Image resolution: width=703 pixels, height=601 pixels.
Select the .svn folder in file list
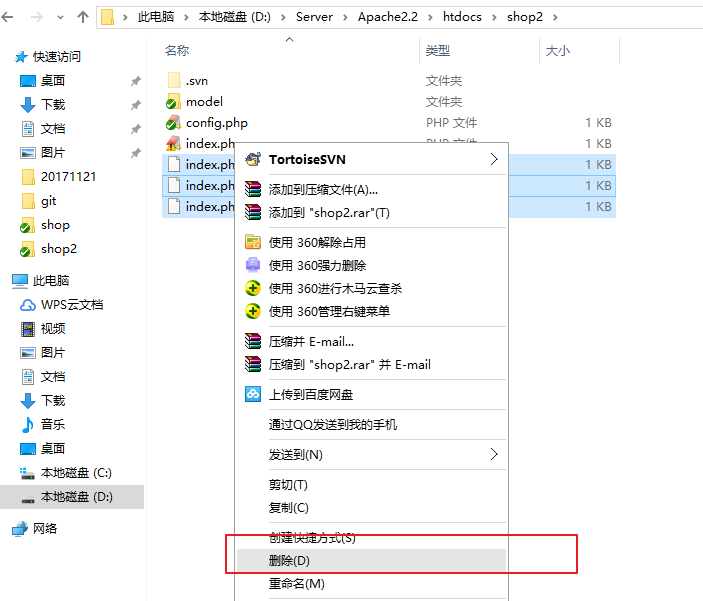pos(196,80)
